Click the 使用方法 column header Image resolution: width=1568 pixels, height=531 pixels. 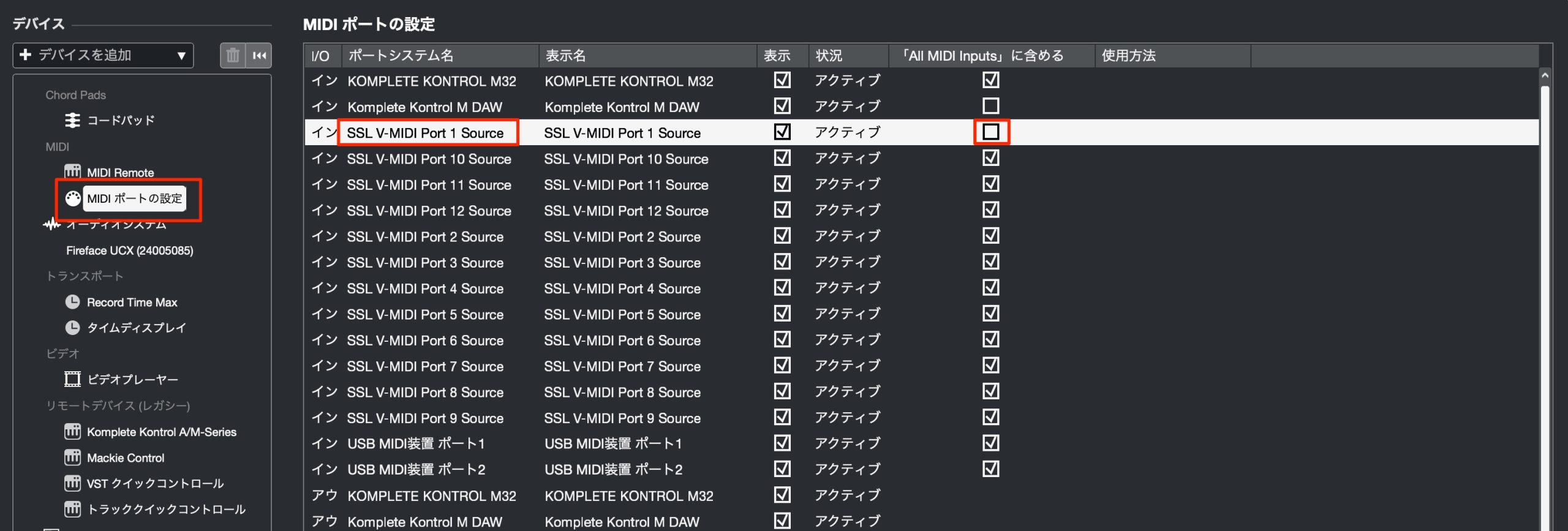(1172, 56)
